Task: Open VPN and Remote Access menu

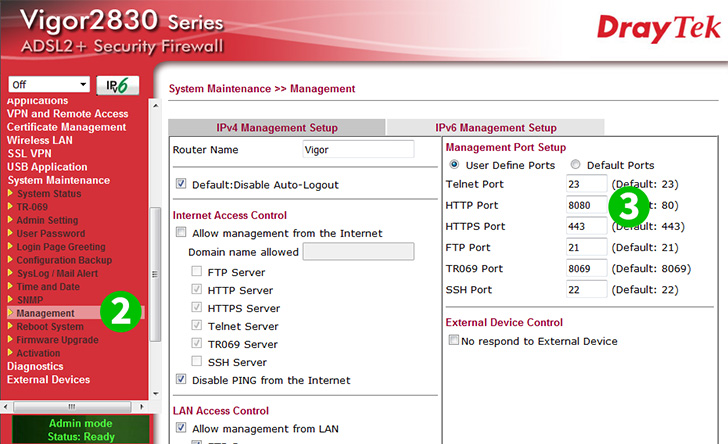Action: 67,114
